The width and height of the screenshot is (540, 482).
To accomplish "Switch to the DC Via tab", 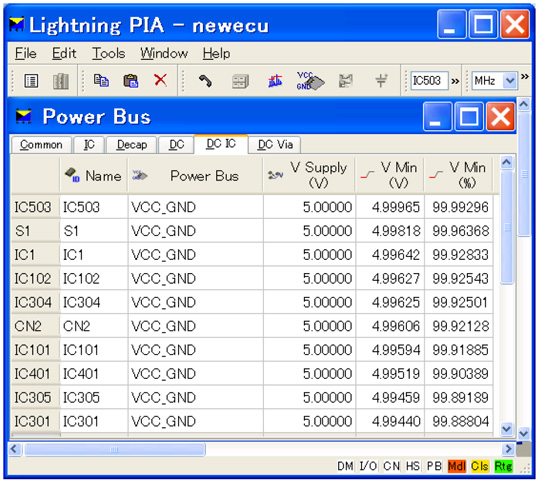I will pyautogui.click(x=275, y=145).
